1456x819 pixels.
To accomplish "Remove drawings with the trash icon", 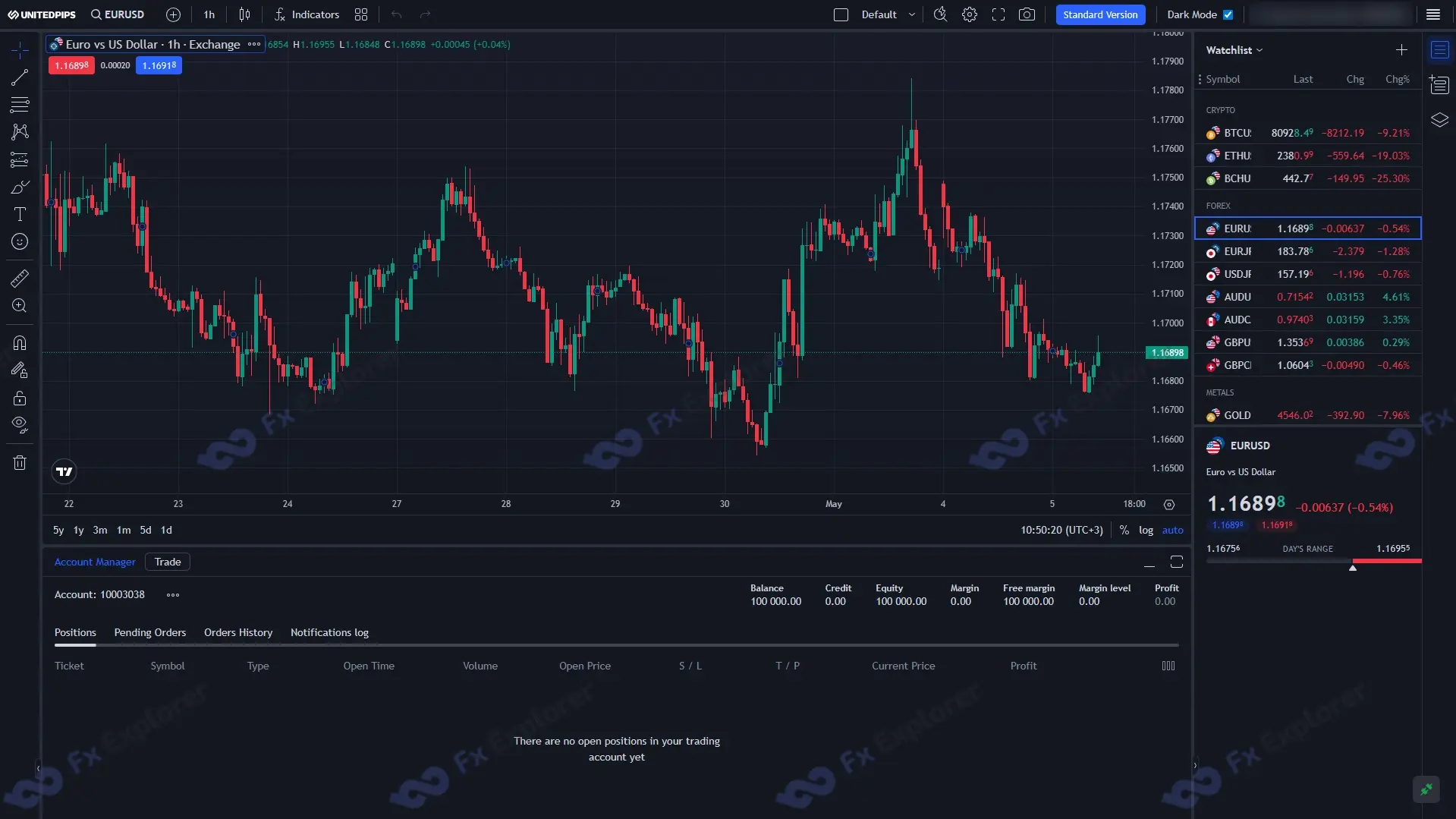I will (x=20, y=462).
